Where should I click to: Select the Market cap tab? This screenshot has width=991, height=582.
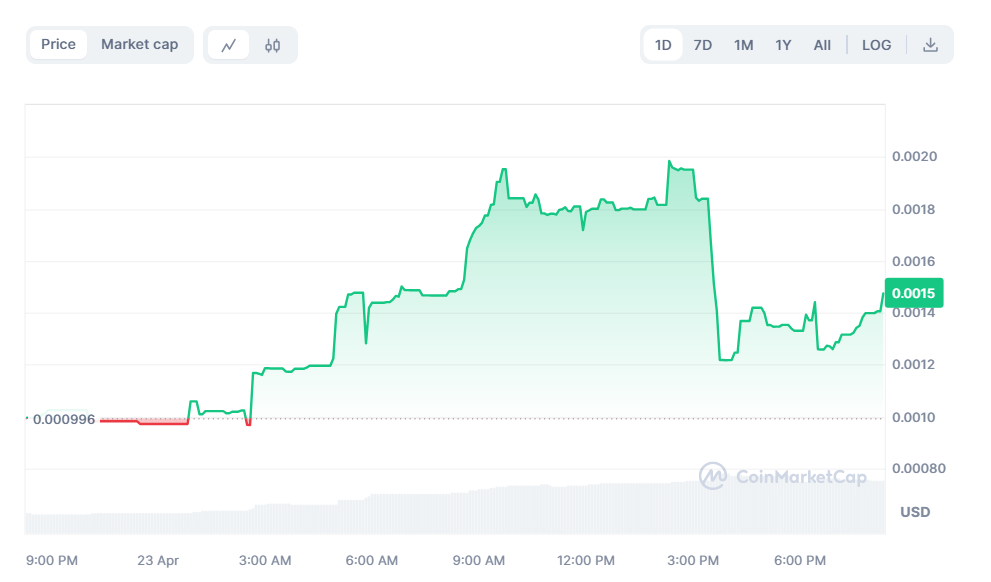[x=139, y=44]
